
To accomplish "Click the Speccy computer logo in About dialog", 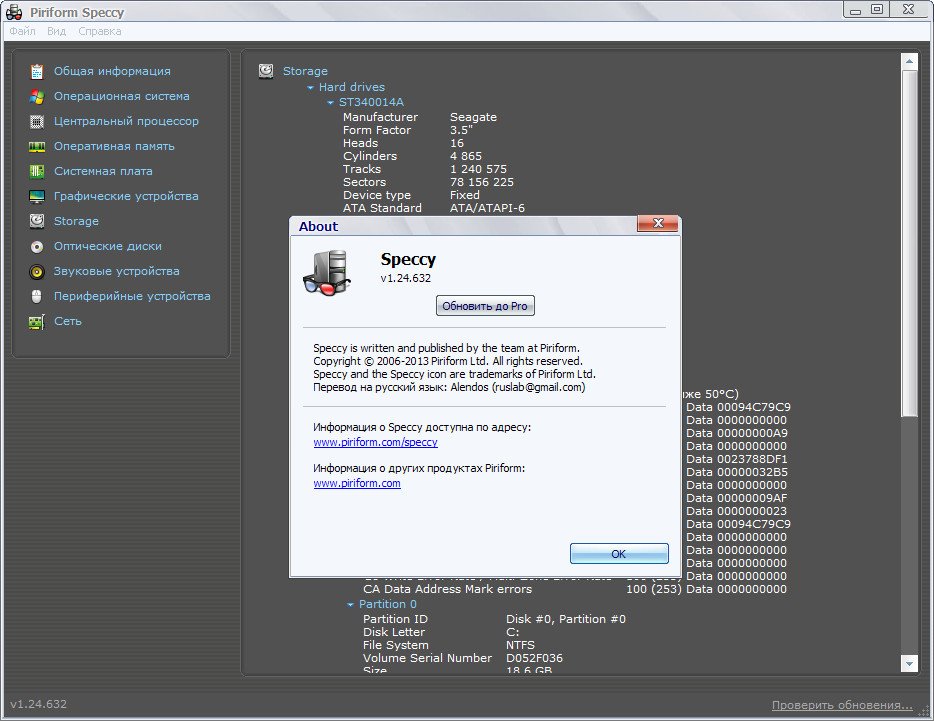I will 327,272.
